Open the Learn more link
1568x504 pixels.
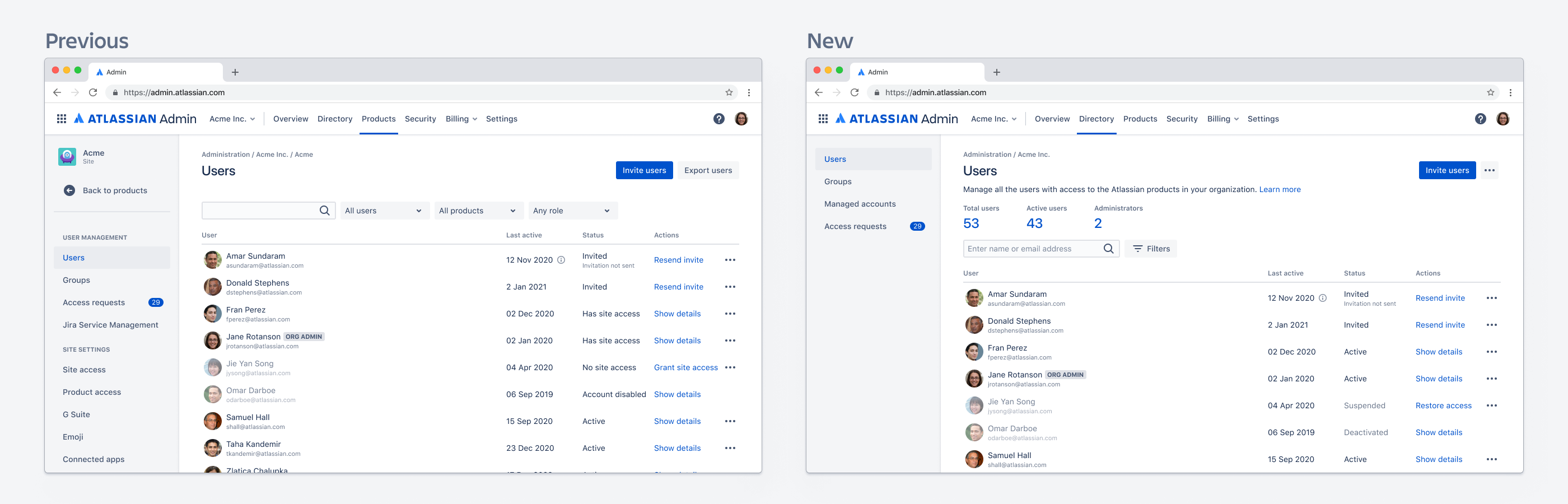1280,189
